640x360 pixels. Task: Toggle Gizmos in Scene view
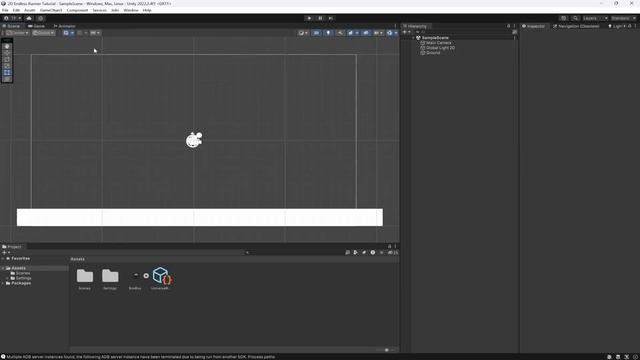[389, 33]
